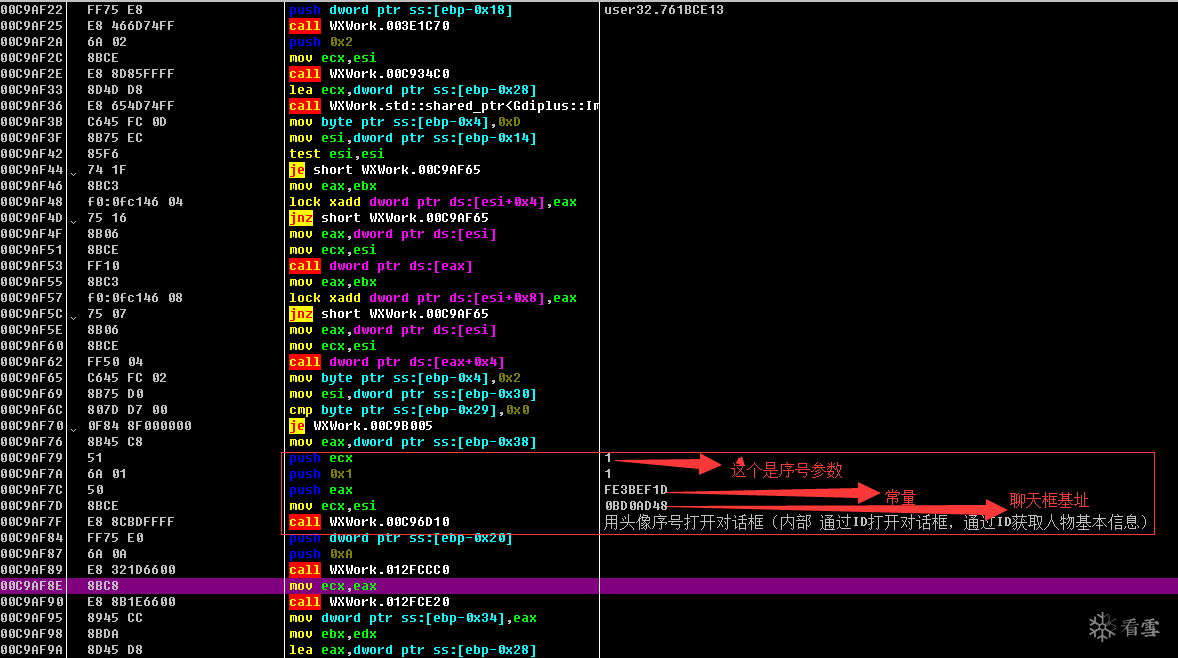
Task: Click mov dword ptr ss:[ebp-0x34],eax
Action: tap(413, 618)
